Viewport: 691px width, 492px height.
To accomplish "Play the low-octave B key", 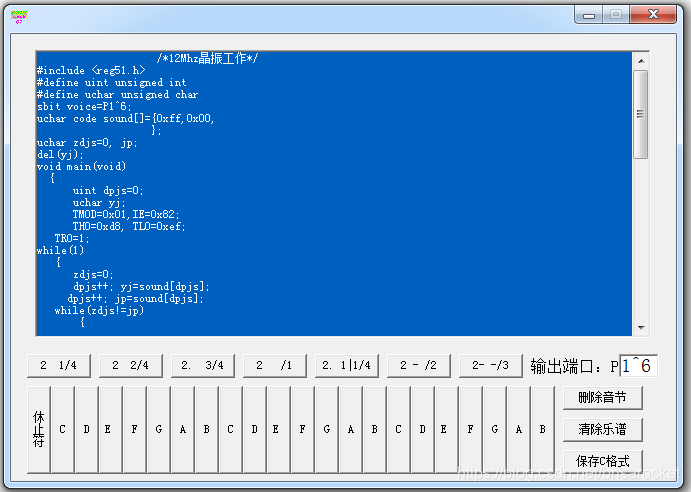I will click(207, 429).
